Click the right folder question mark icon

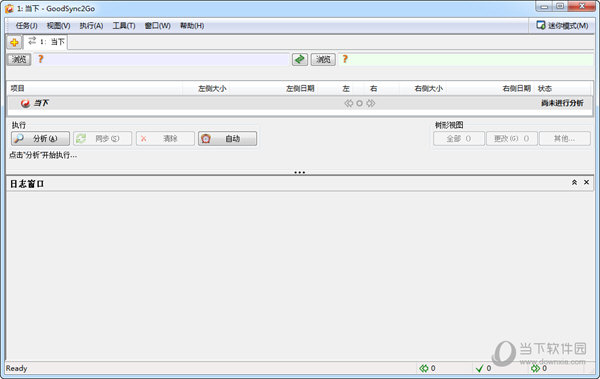coord(345,59)
